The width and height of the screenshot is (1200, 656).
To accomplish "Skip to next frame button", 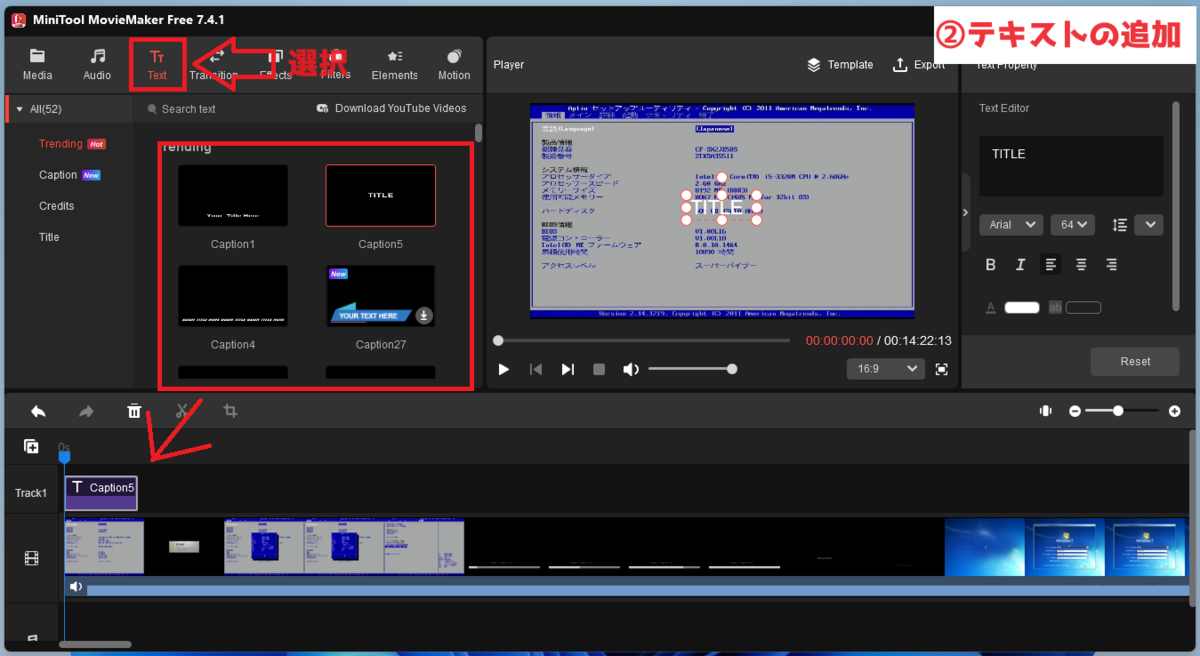I will [567, 369].
